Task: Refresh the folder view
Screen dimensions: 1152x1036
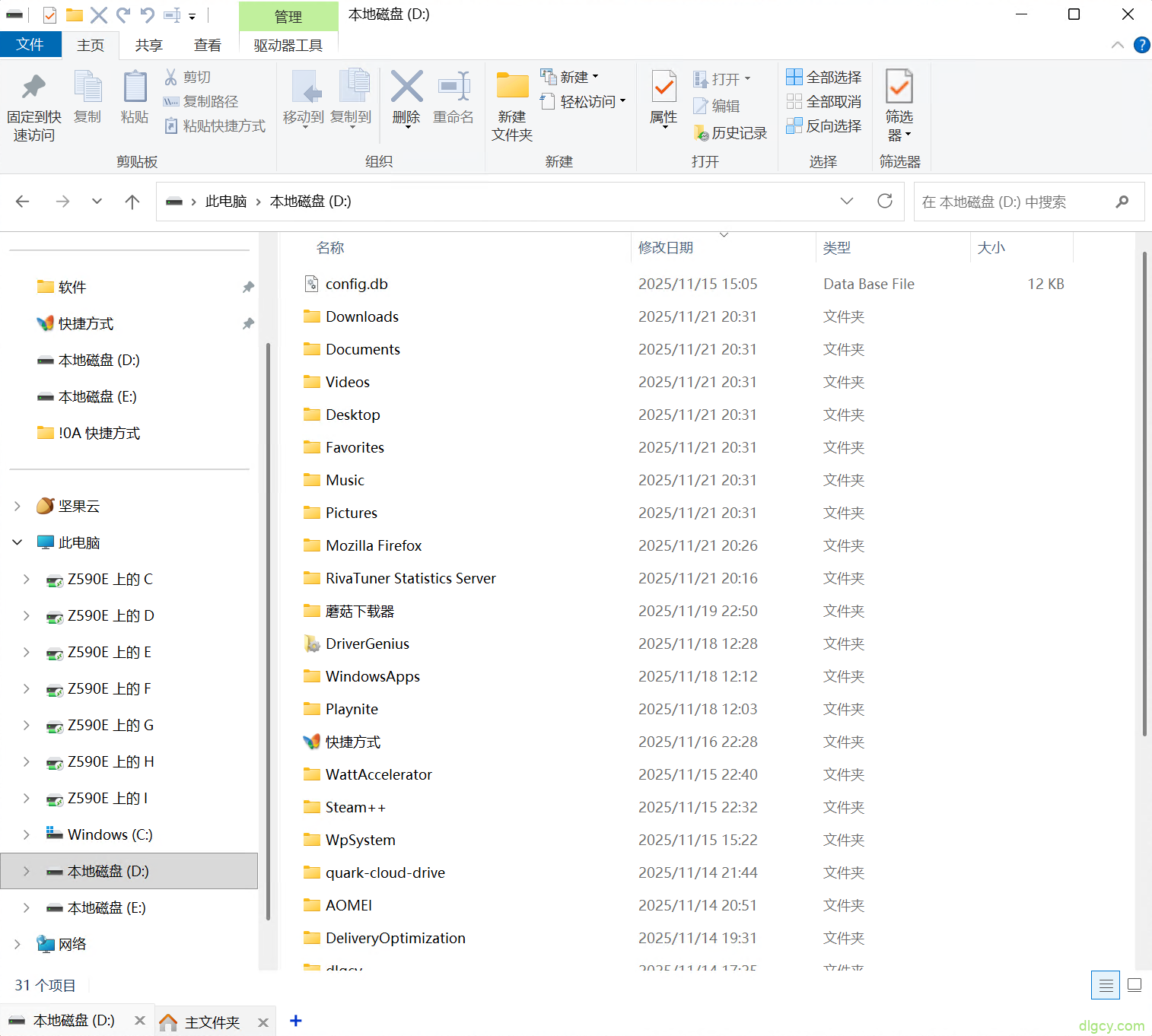Action: point(884,201)
